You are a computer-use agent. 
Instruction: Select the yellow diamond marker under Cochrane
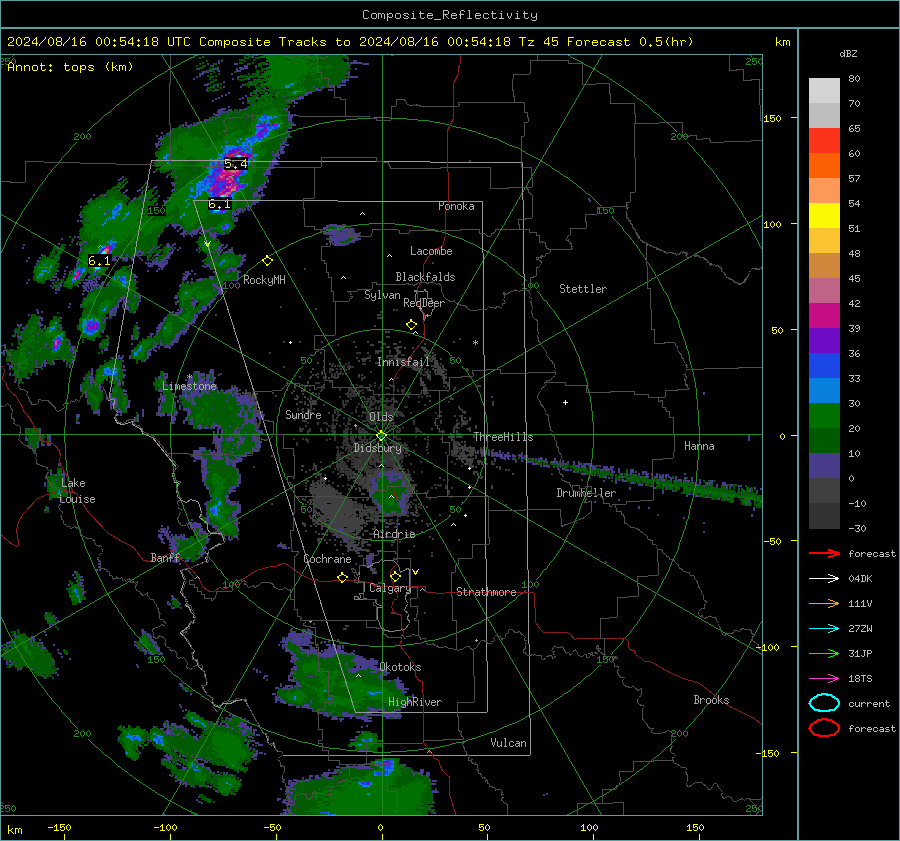coord(343,578)
